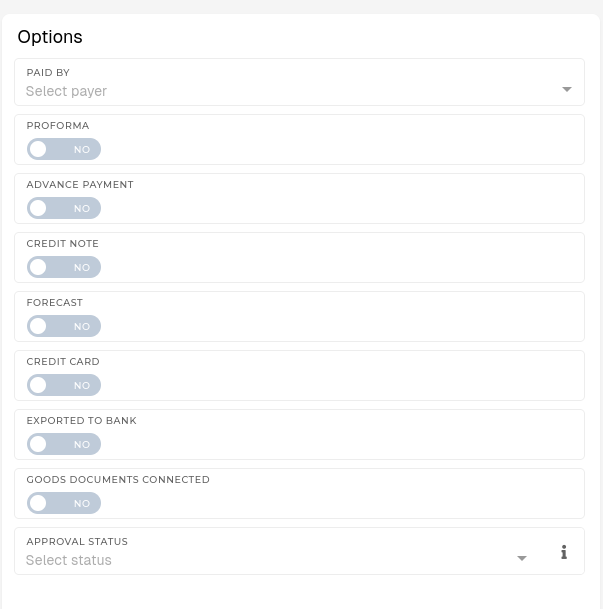Click the 'FORECAST' label text

click(x=55, y=303)
